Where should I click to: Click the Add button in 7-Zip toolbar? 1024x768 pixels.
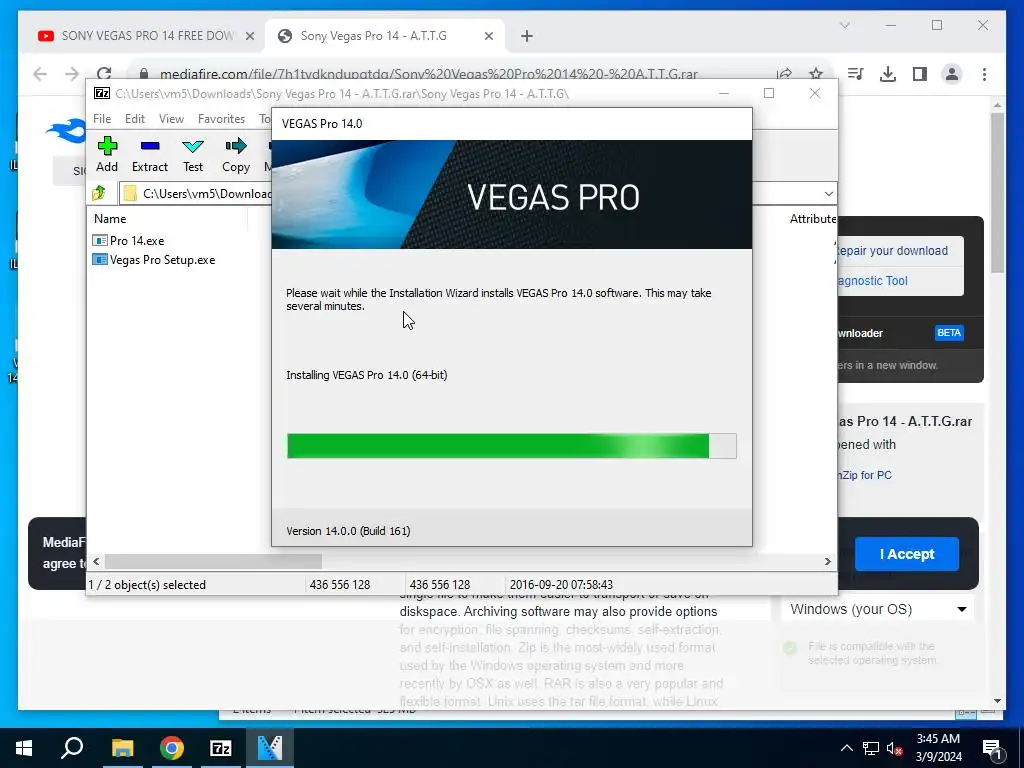(107, 155)
